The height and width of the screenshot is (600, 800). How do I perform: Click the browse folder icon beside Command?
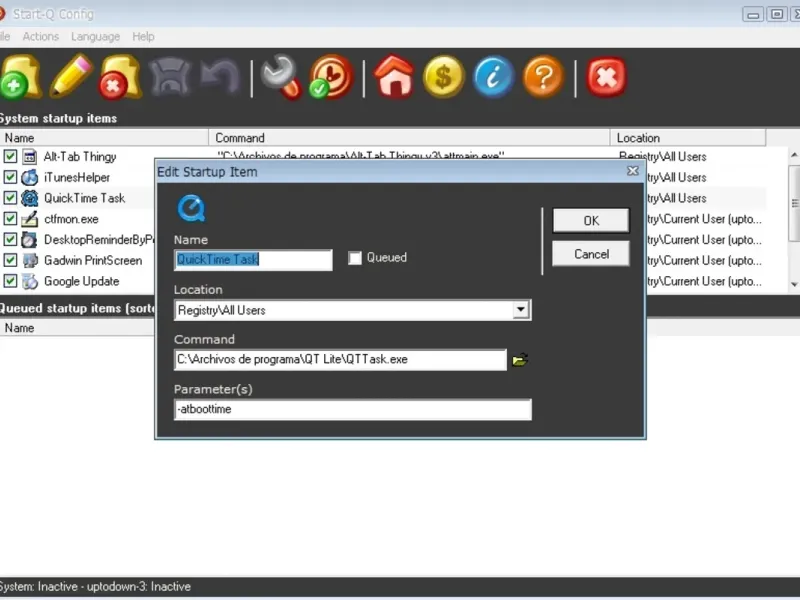click(520, 360)
